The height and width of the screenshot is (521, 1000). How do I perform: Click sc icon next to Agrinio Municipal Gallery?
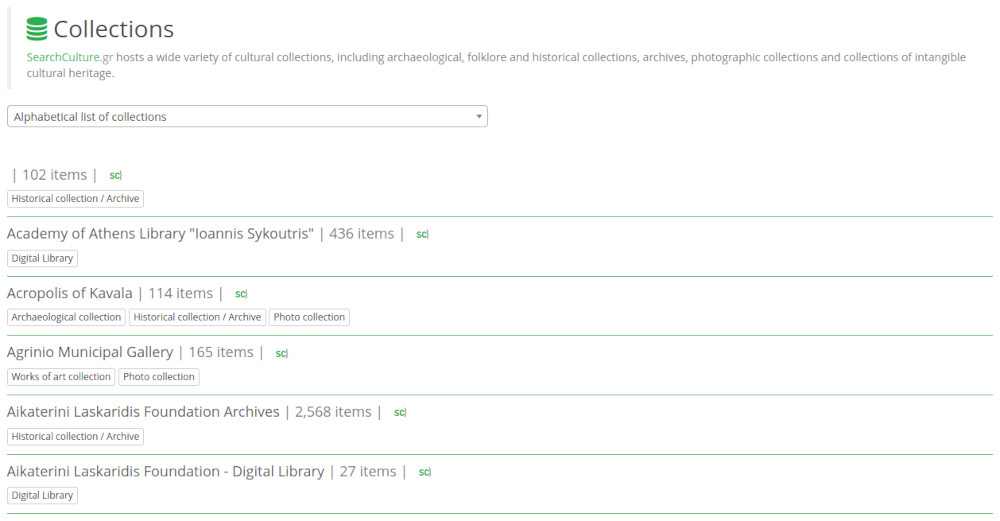281,353
